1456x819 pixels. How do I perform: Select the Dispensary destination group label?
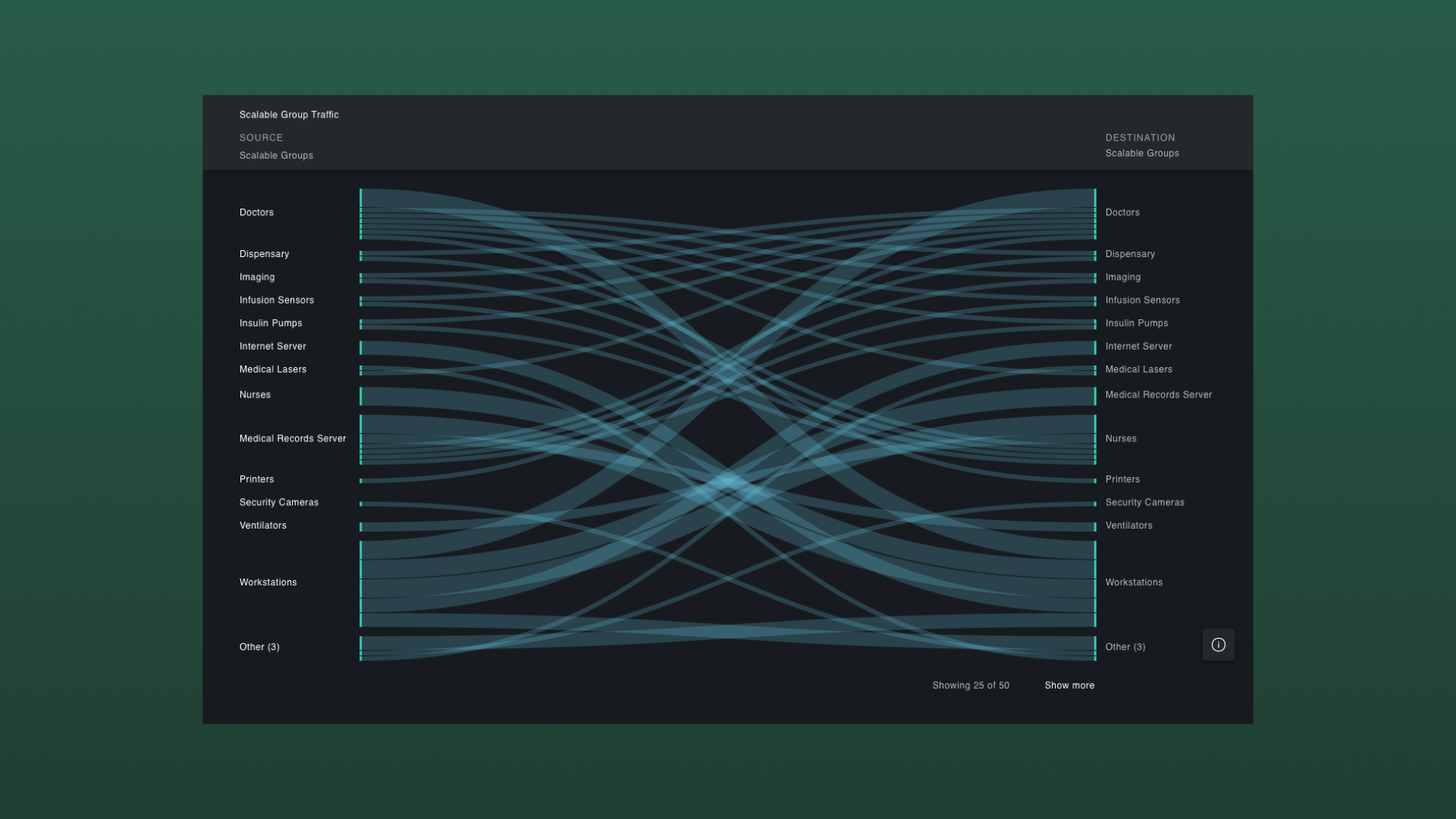tap(1130, 254)
